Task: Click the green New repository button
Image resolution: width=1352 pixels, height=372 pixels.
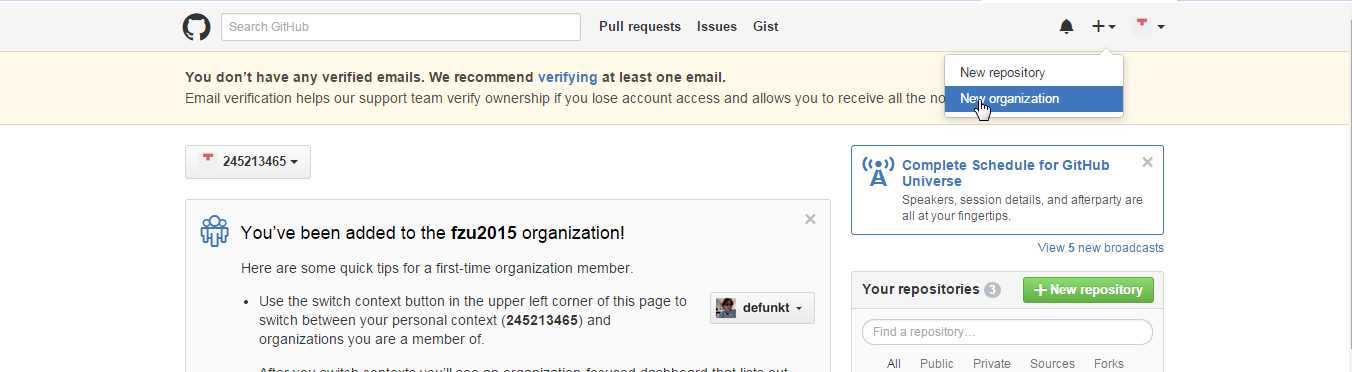Action: [1088, 290]
